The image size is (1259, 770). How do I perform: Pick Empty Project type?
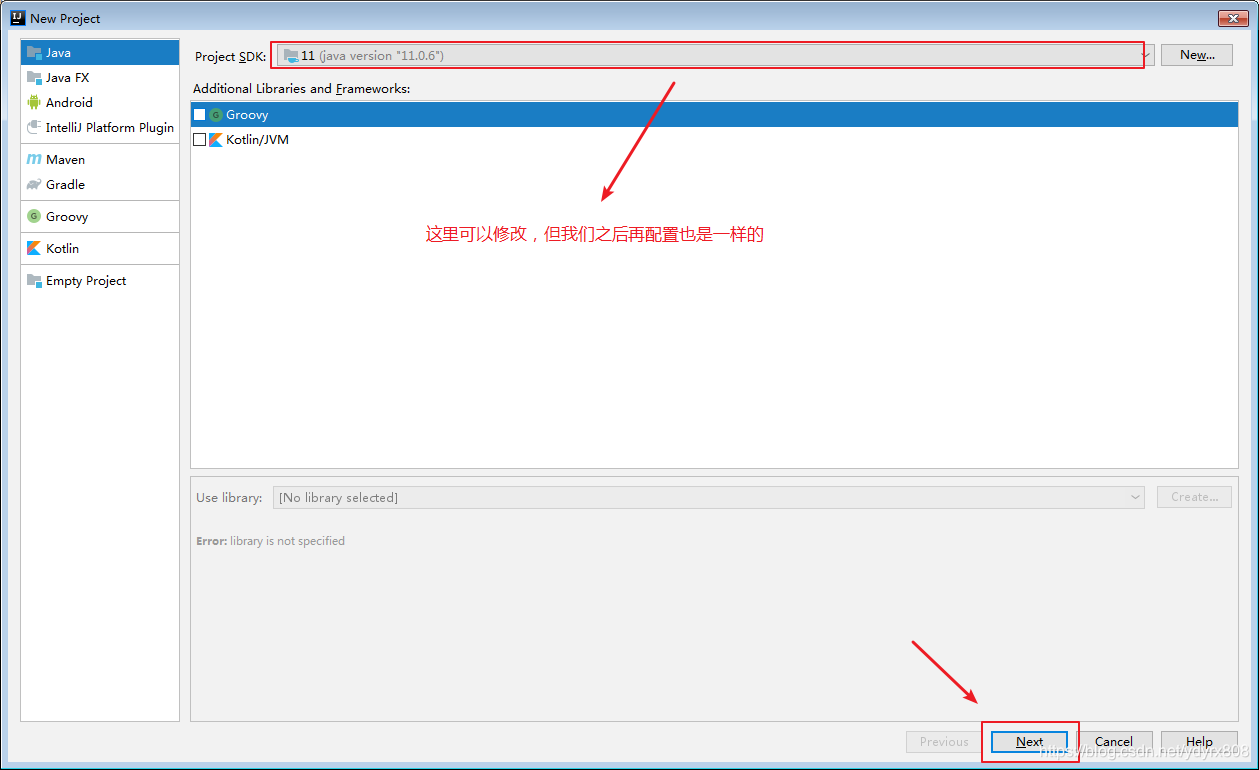pyautogui.click(x=100, y=281)
